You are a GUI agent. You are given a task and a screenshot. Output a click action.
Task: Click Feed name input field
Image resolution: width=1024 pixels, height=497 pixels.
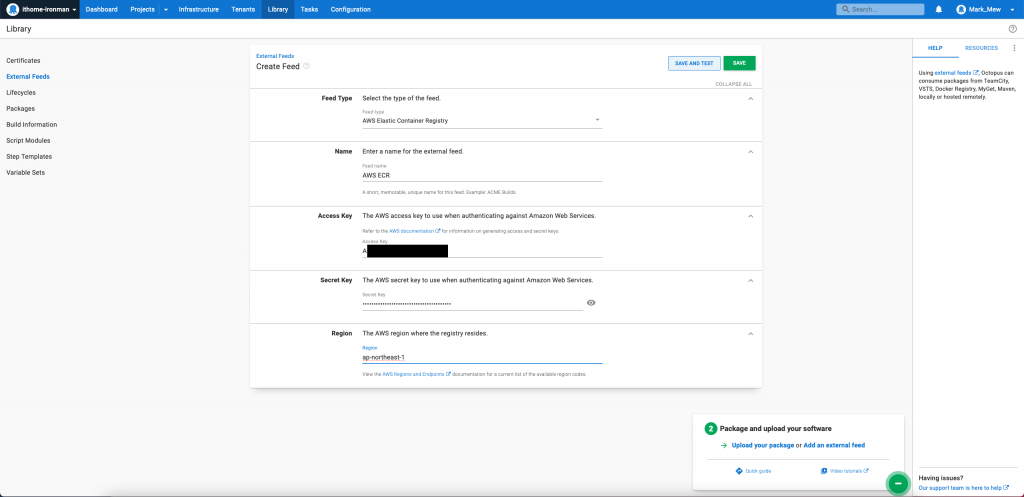(482, 175)
